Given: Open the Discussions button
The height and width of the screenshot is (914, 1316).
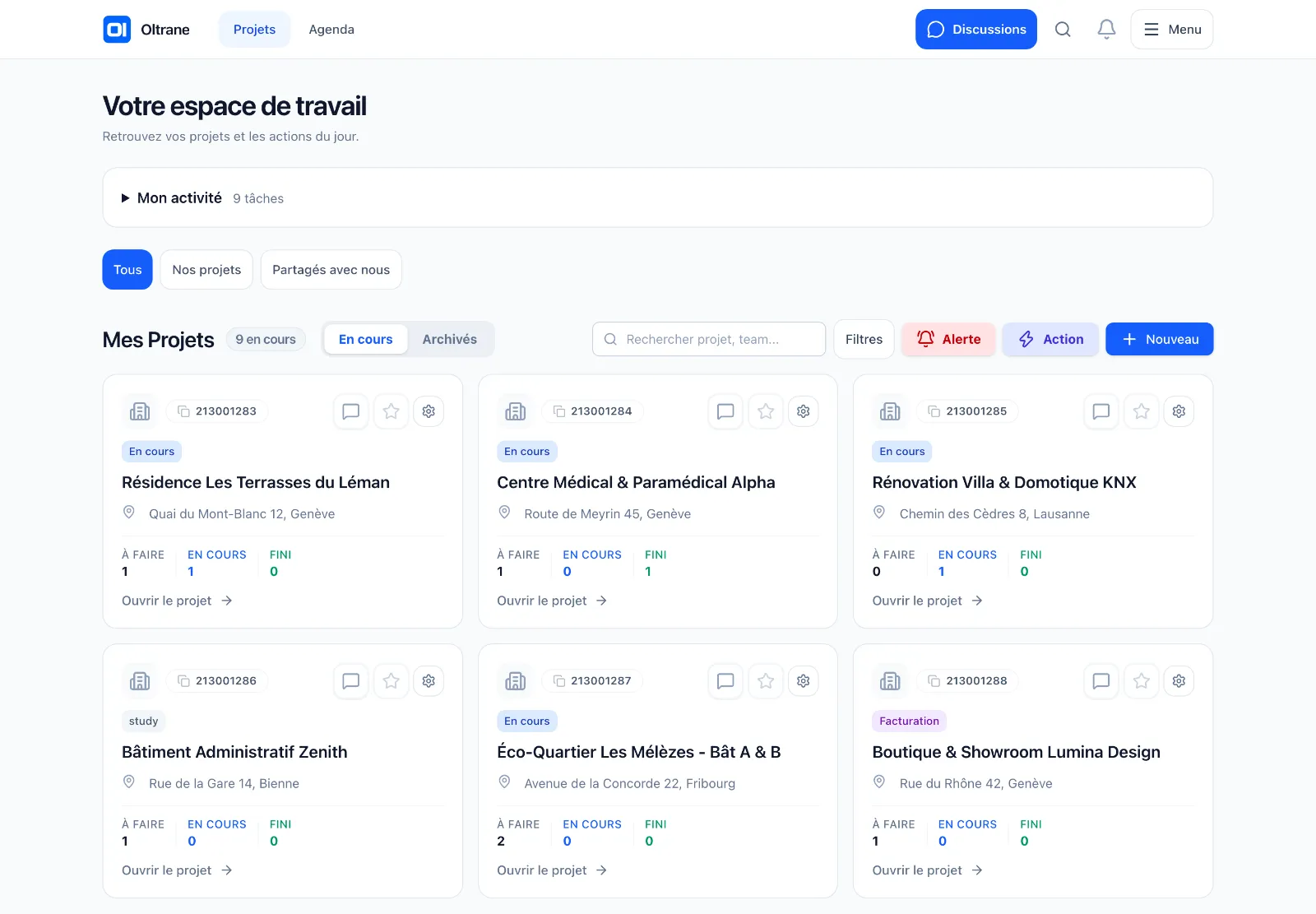Looking at the screenshot, I should pos(976,30).
